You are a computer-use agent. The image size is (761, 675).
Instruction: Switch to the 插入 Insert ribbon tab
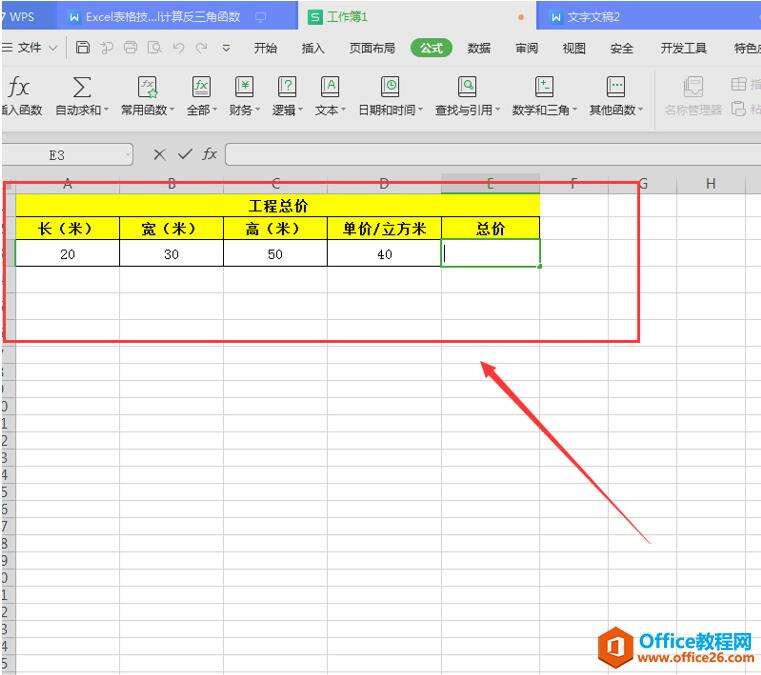point(313,48)
